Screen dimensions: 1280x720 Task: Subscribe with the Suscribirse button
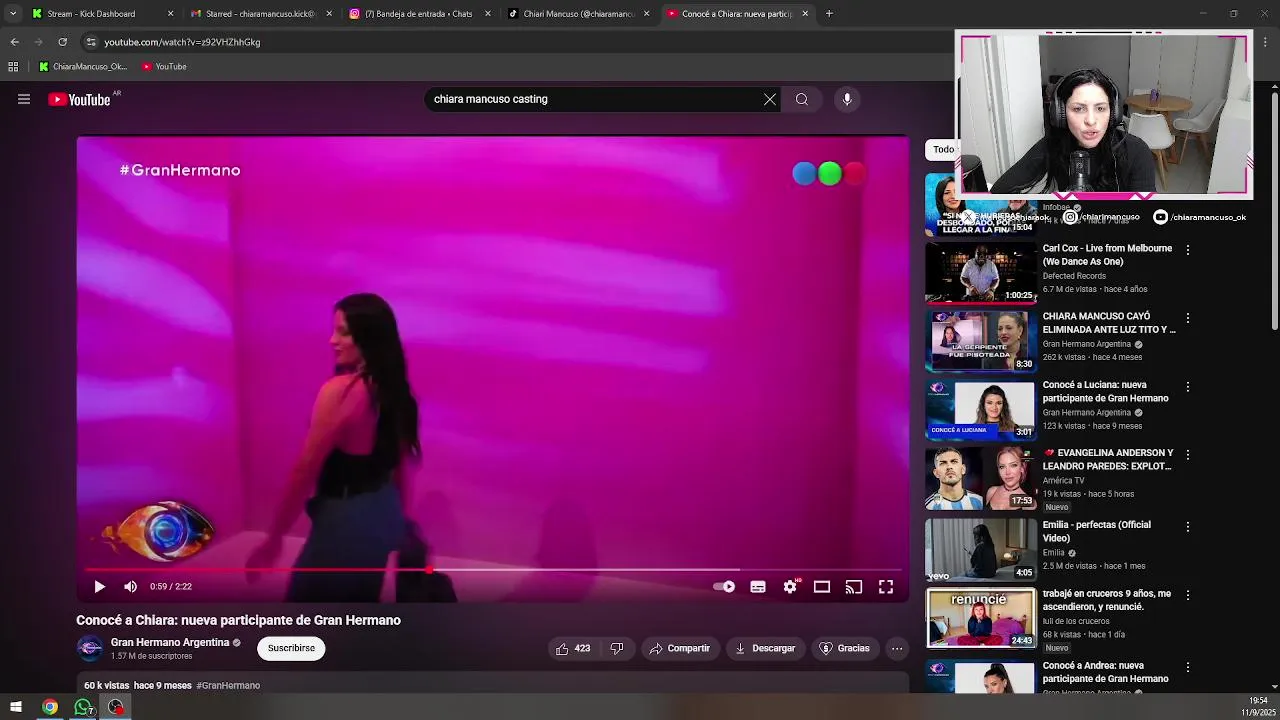(x=291, y=648)
